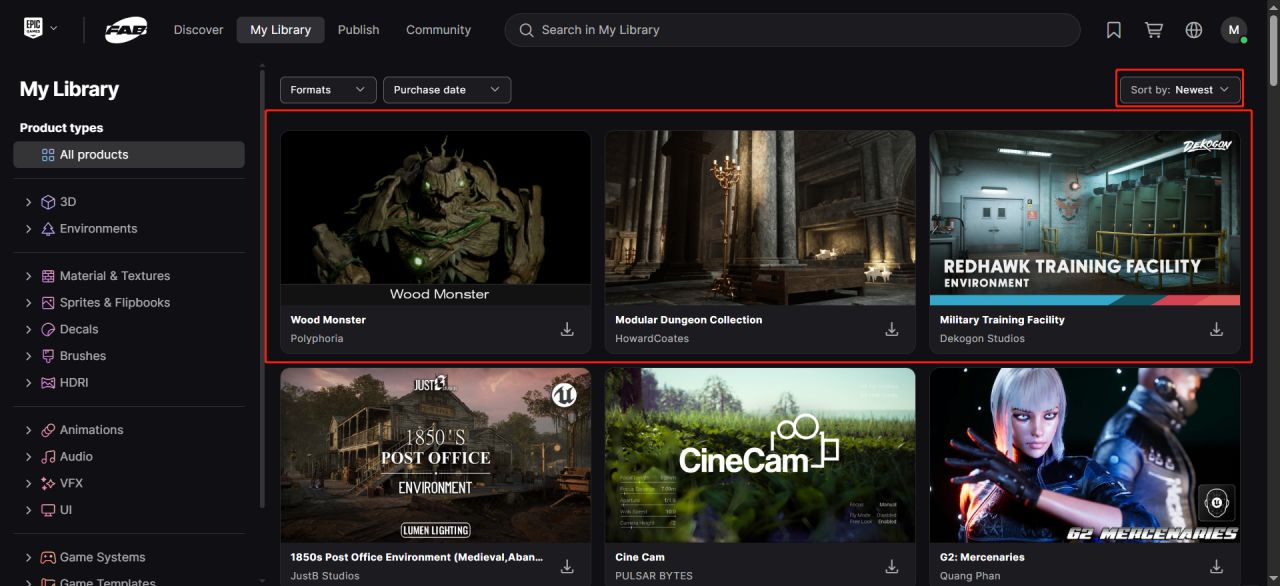Click the globe language icon
1280x586 pixels.
(1194, 30)
